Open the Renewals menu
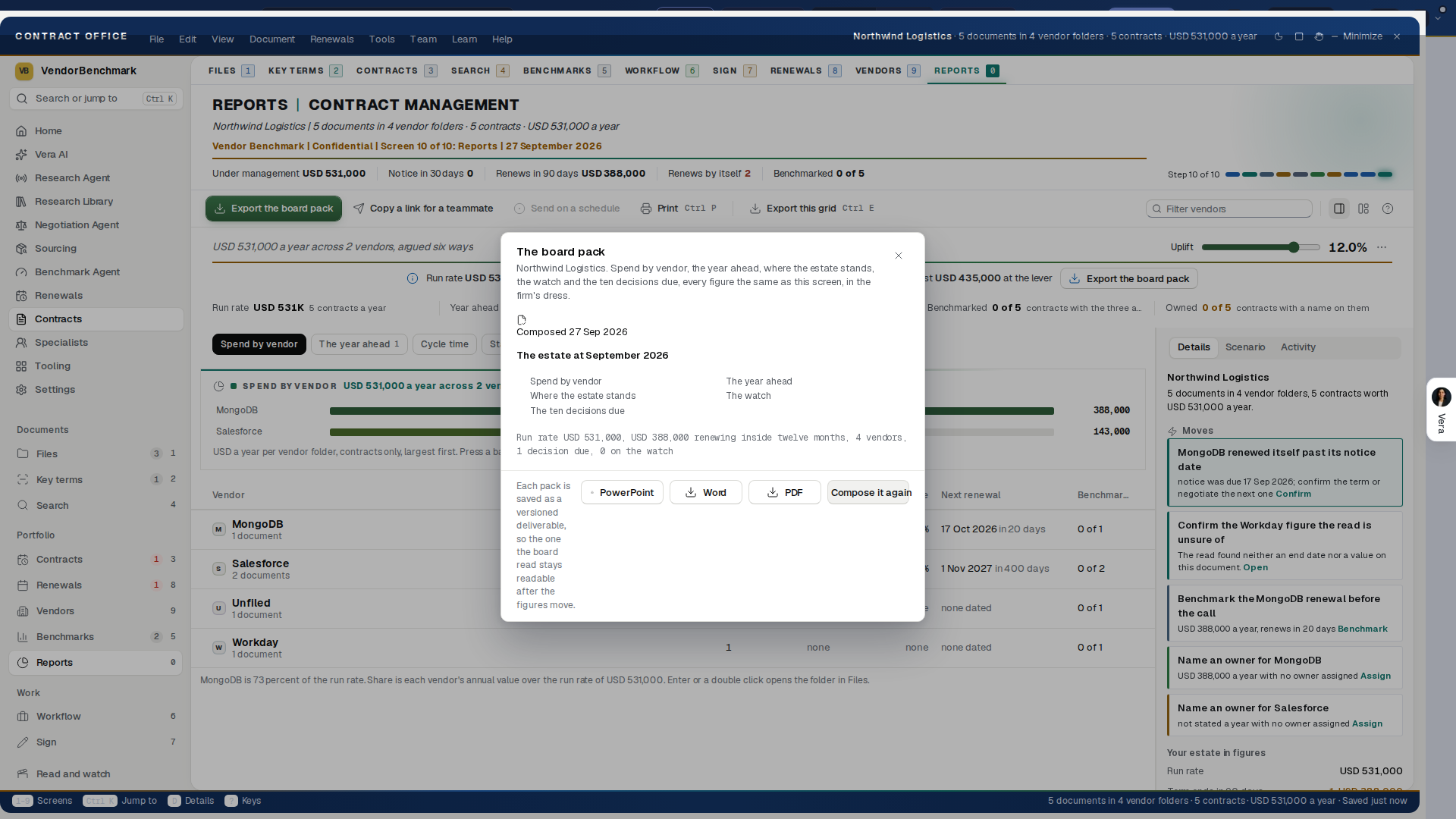Screen dimensions: 1456x819 [x=331, y=39]
